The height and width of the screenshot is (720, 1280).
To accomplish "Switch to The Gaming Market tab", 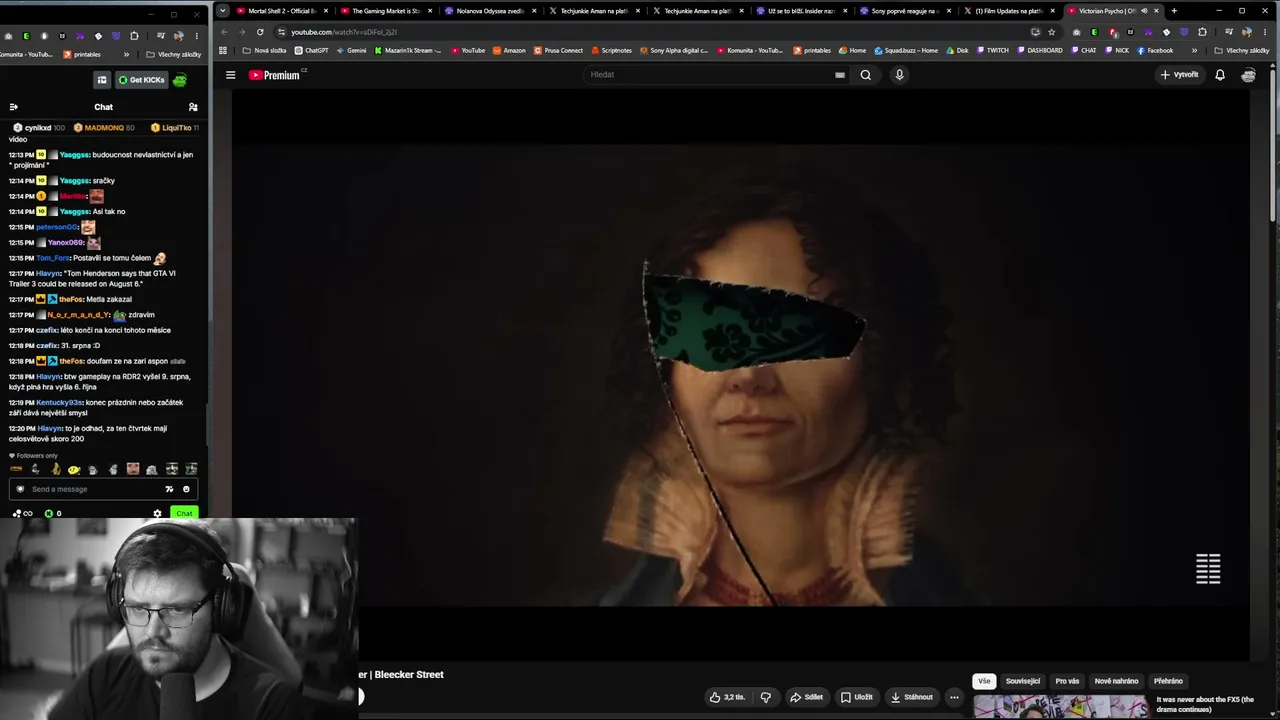I will tap(385, 11).
